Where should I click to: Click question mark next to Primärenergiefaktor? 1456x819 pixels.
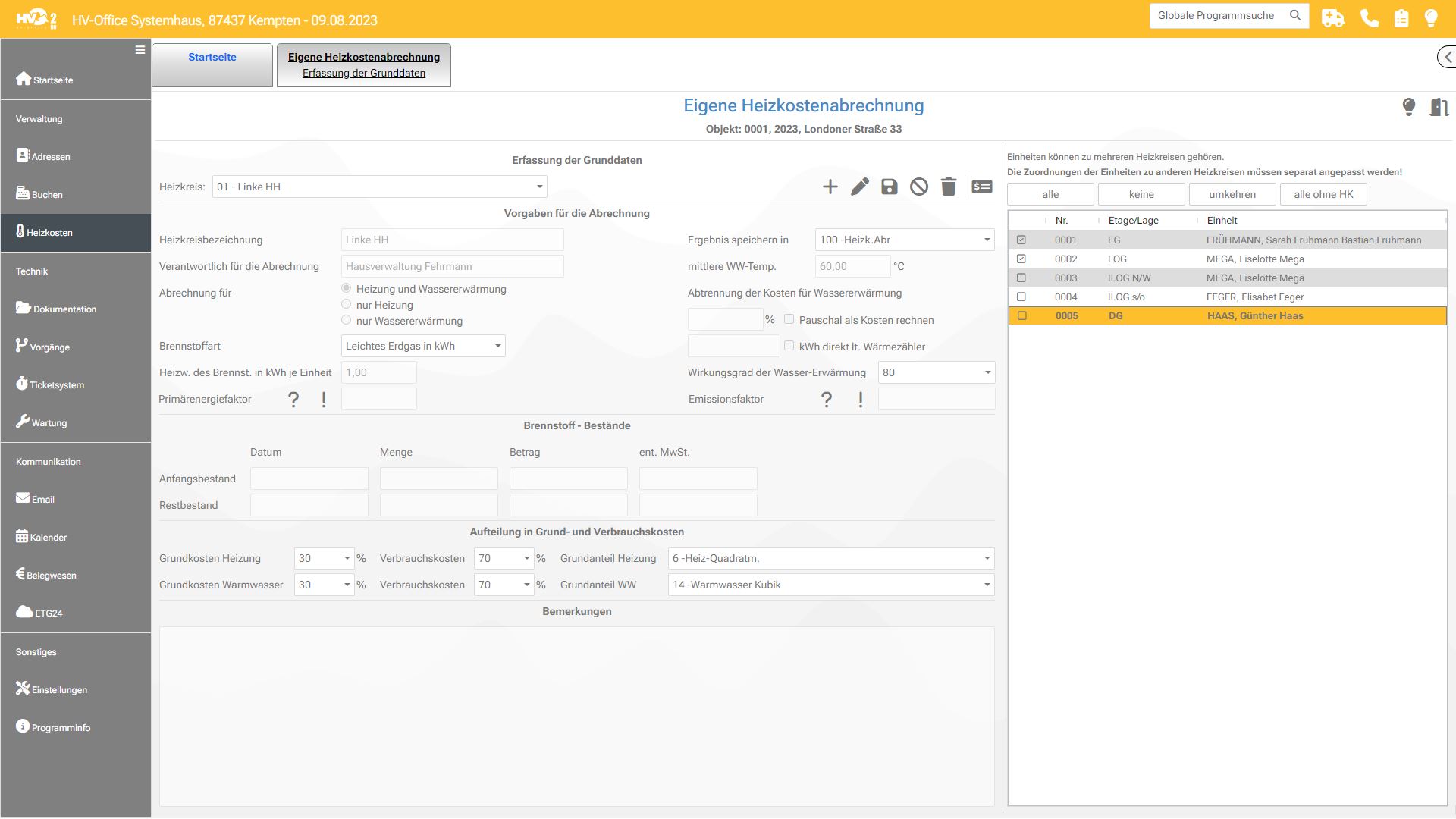point(293,399)
